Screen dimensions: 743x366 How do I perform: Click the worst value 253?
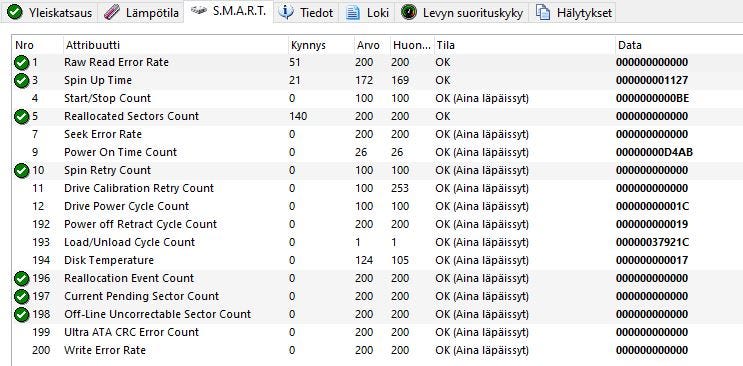[400, 188]
